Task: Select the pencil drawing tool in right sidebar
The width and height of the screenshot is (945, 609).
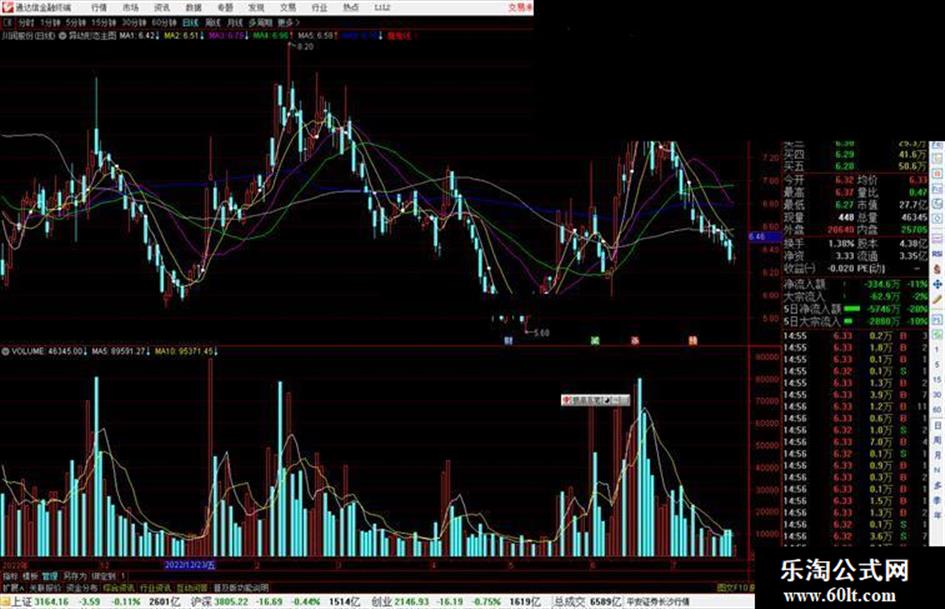Action: click(x=937, y=299)
